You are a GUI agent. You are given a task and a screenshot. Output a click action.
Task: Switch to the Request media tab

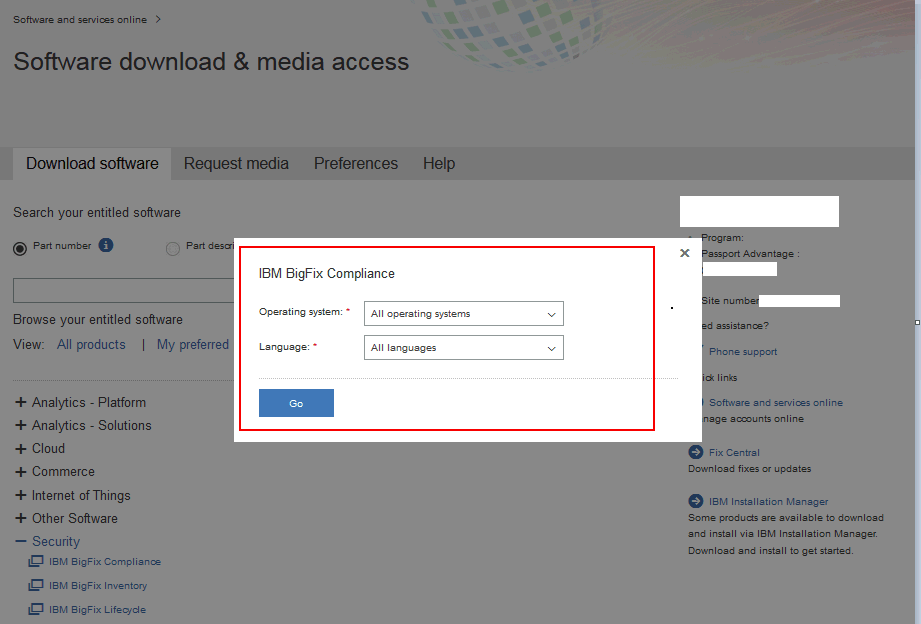(236, 163)
